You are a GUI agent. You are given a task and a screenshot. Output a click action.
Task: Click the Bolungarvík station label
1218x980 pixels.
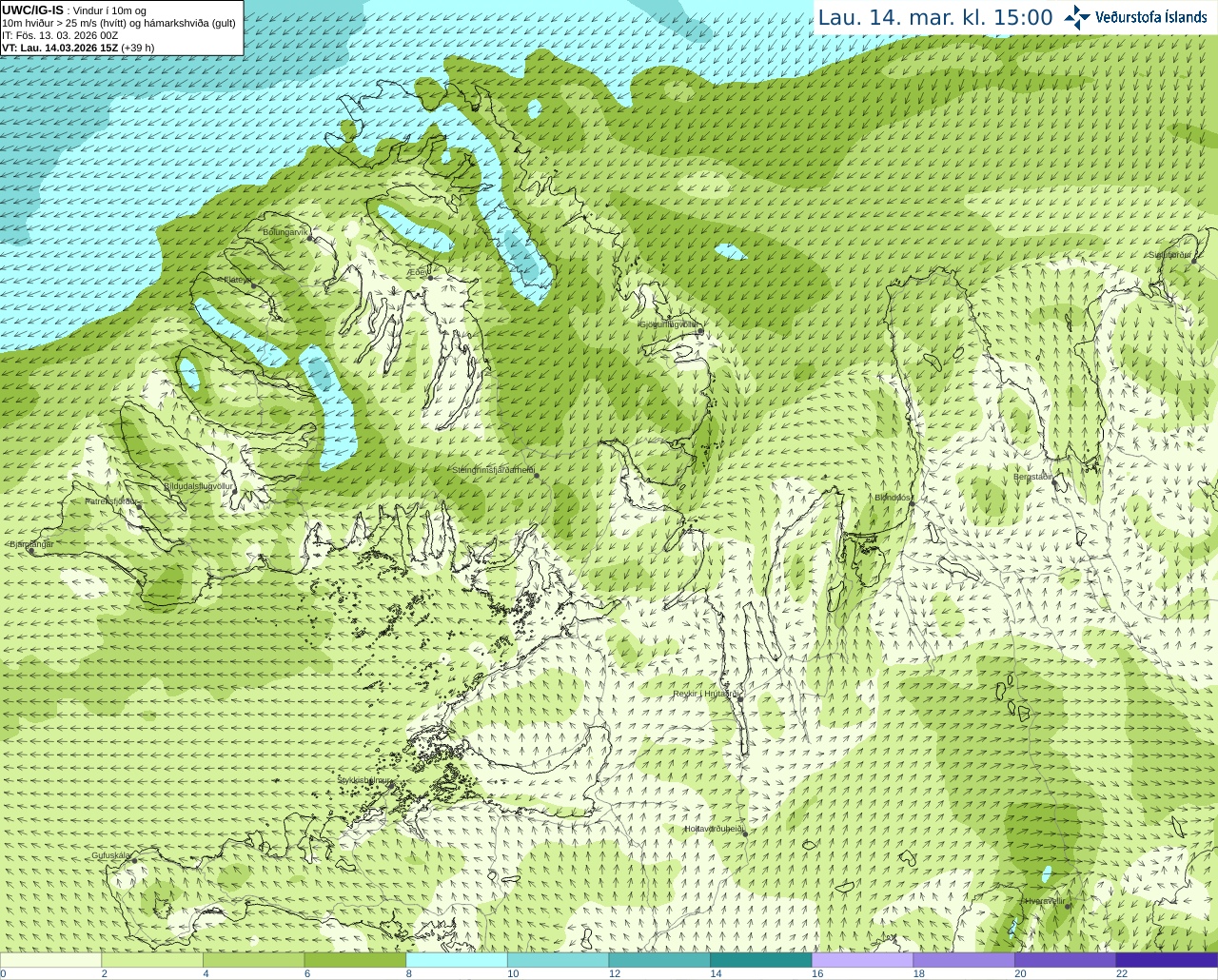pos(285,232)
